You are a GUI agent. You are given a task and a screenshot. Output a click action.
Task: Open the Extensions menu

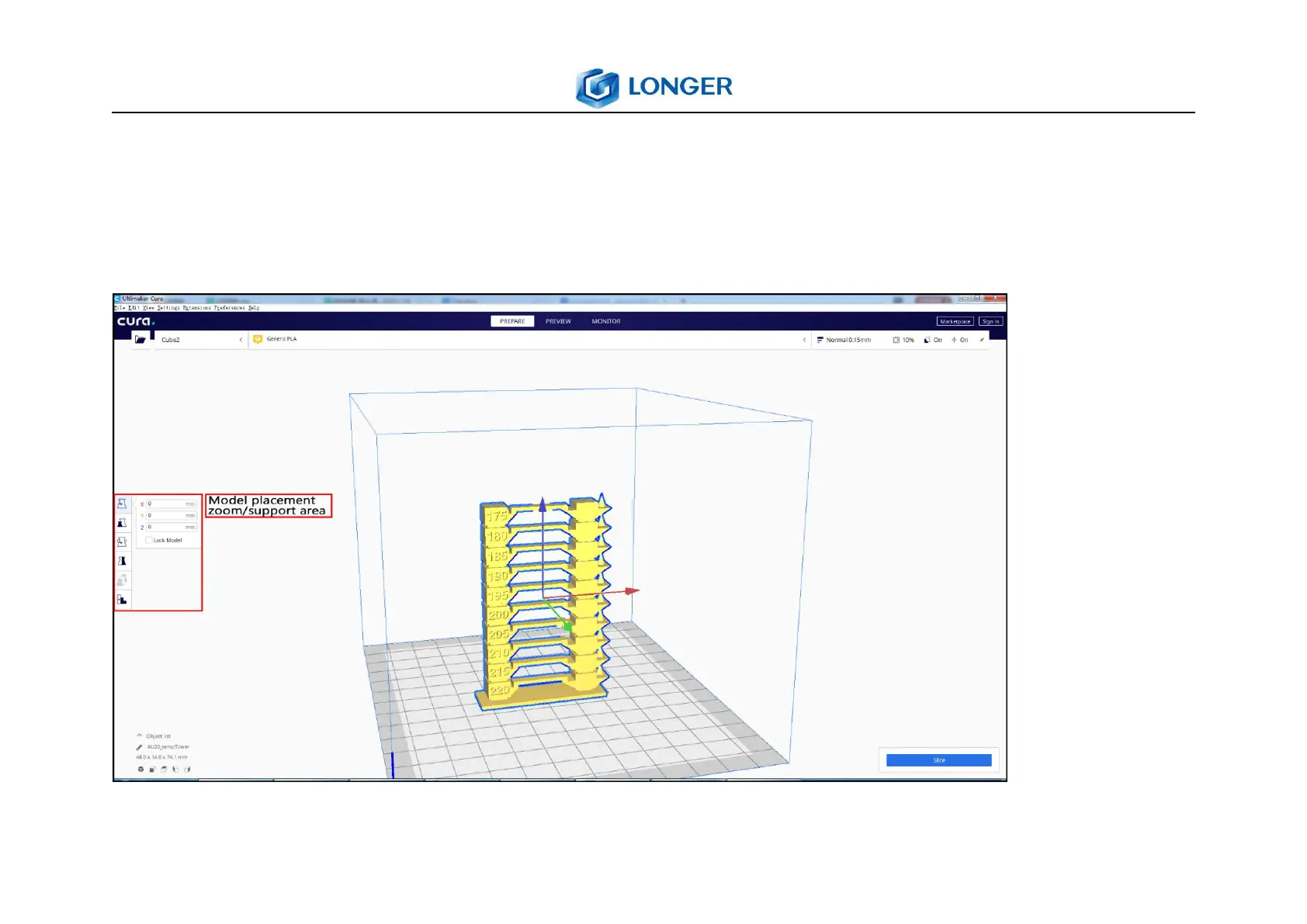click(x=197, y=308)
